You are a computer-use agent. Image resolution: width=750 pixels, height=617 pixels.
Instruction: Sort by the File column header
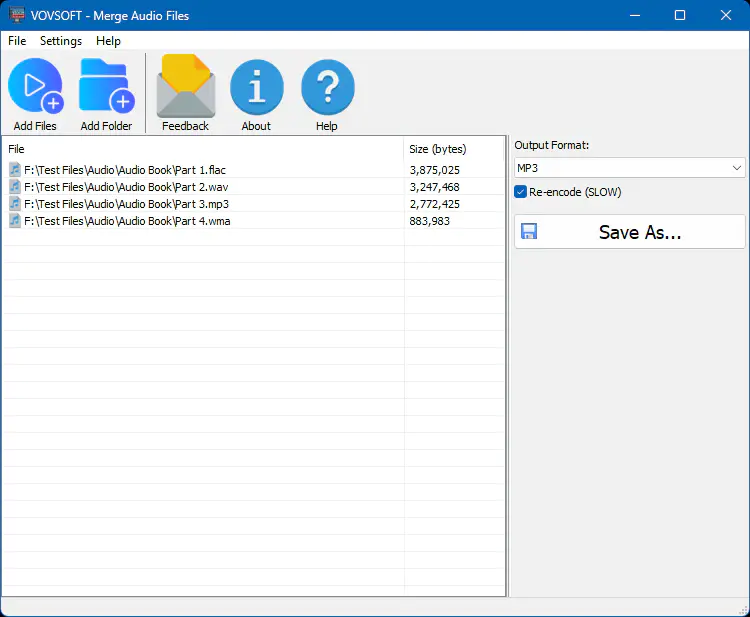click(x=203, y=149)
